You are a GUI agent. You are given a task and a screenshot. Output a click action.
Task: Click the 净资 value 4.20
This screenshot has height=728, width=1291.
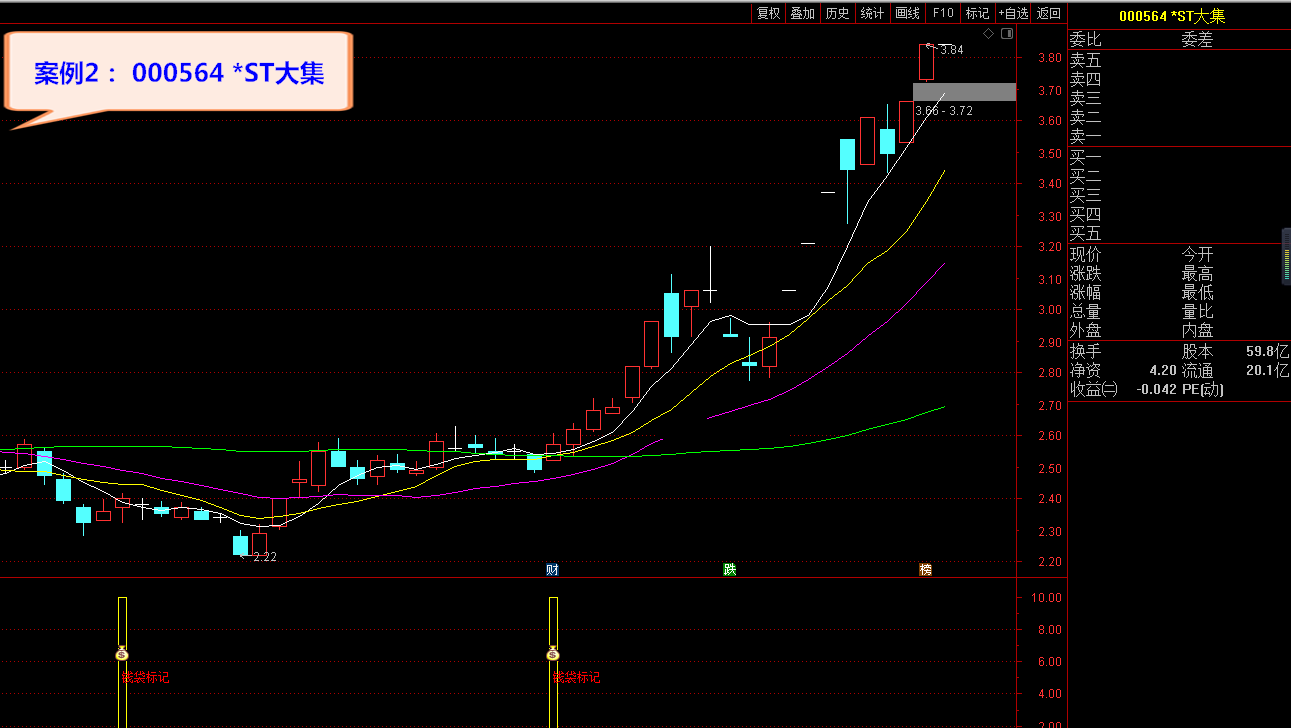[1163, 371]
